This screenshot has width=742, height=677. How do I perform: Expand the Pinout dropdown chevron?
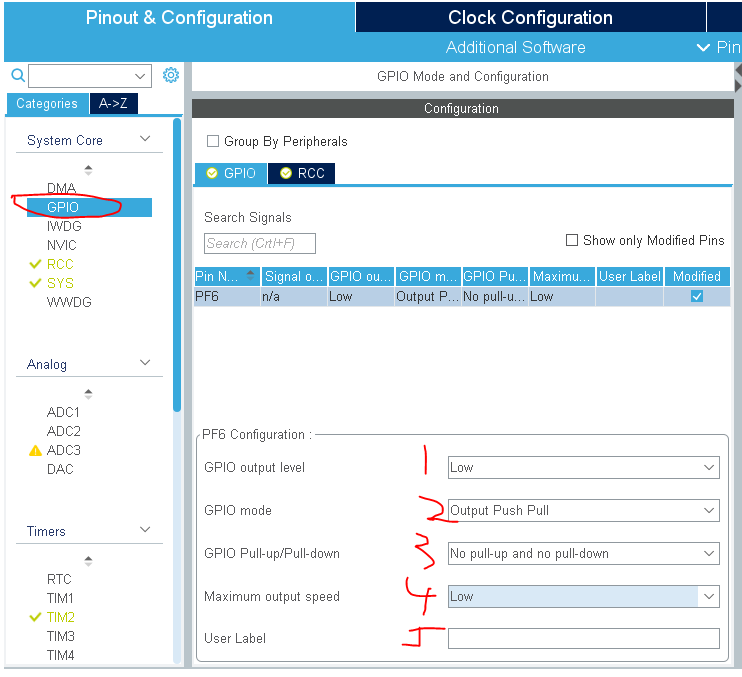[x=703, y=47]
